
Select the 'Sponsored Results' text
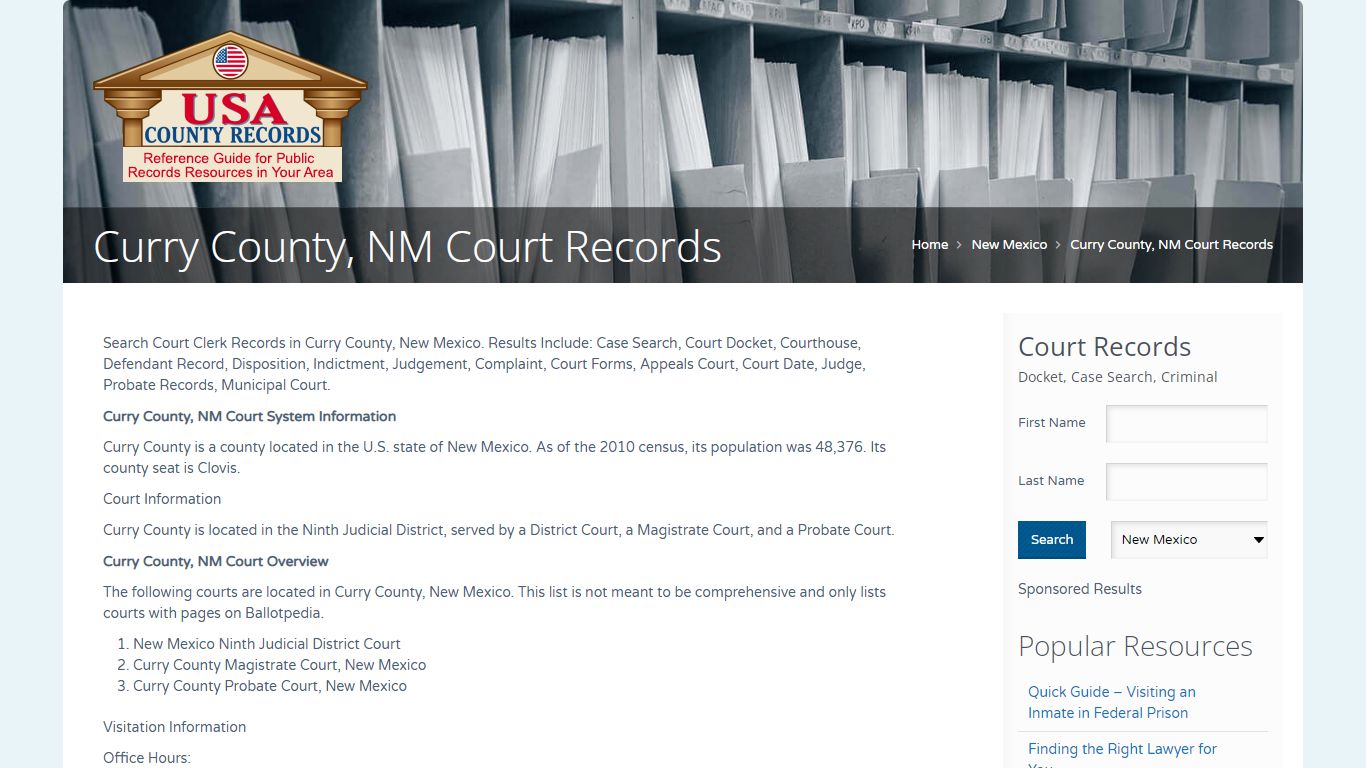[x=1080, y=589]
